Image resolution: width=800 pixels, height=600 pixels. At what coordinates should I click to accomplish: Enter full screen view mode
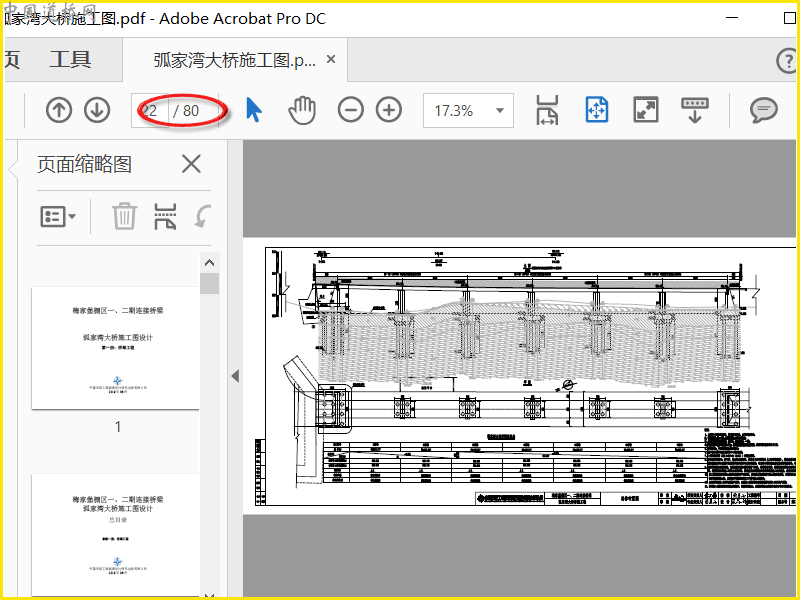[646, 110]
